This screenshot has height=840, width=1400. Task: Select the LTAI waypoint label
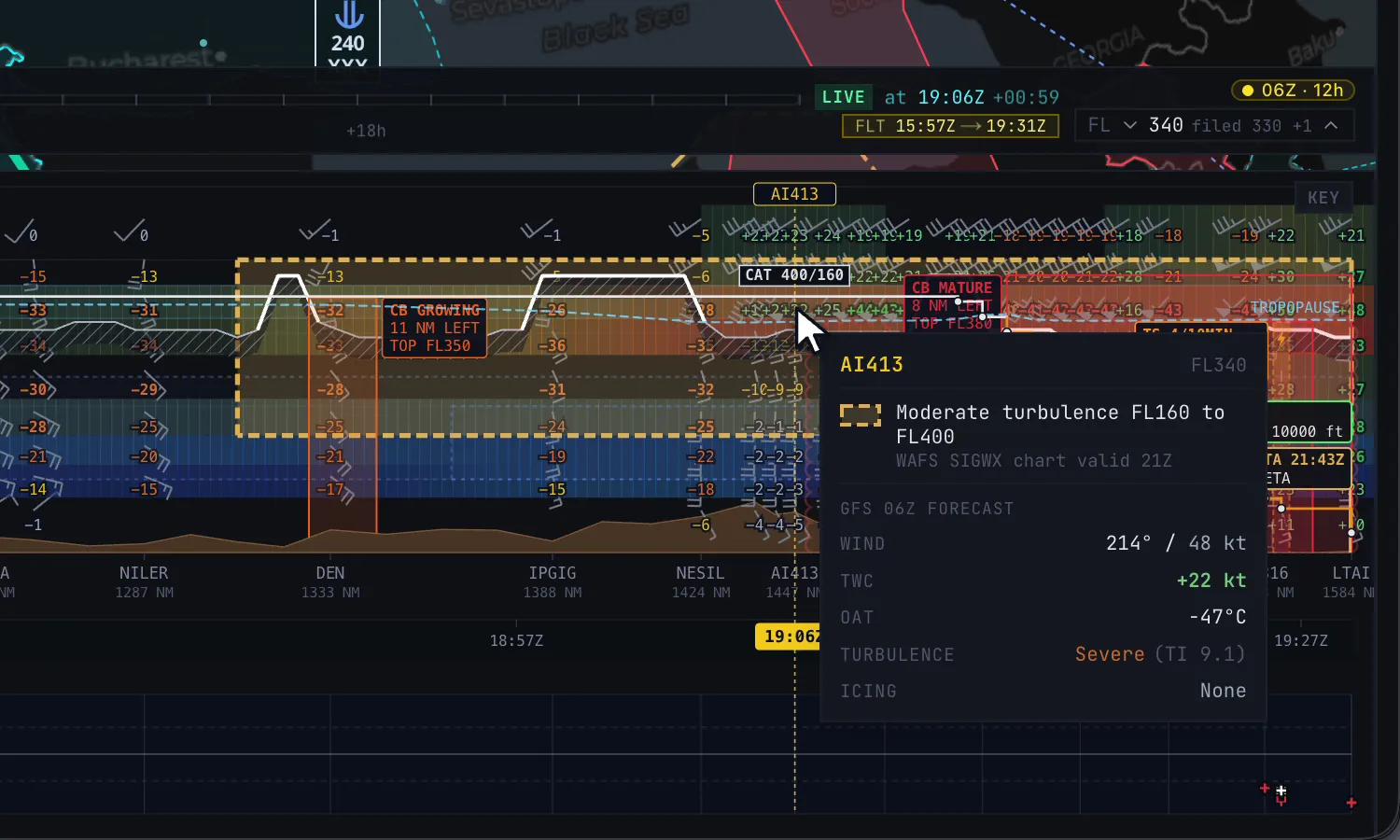click(x=1351, y=573)
